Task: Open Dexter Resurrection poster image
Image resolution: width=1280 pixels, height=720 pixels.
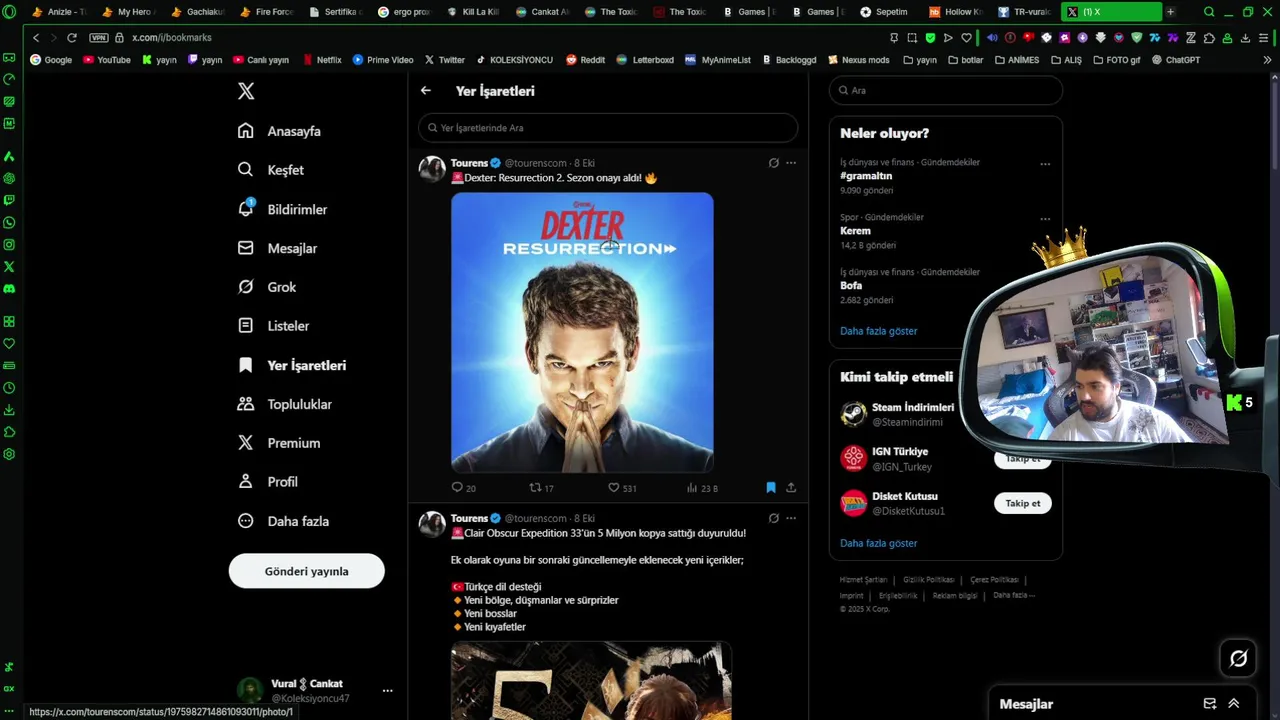Action: pyautogui.click(x=582, y=332)
